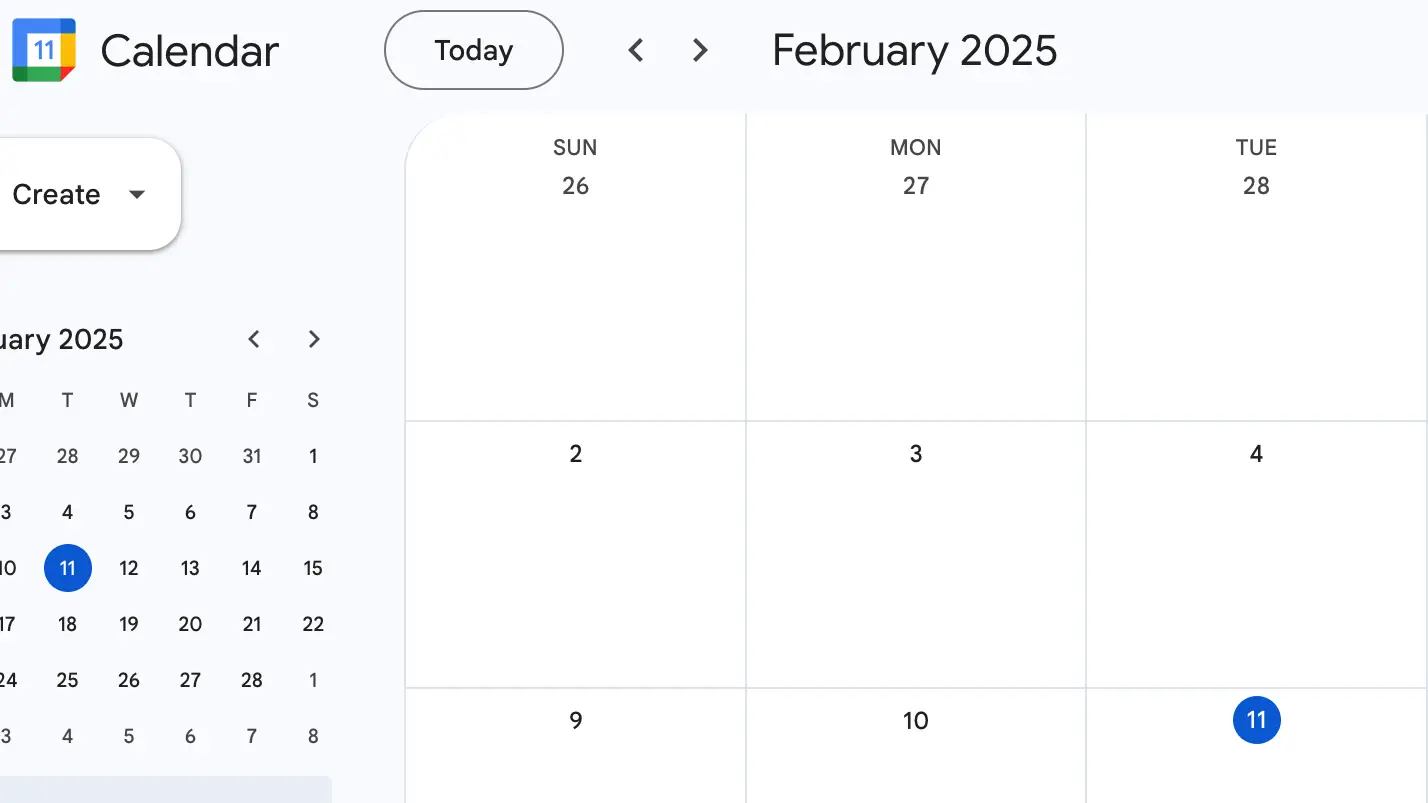Open the day cell for January 26
The width and height of the screenshot is (1428, 803).
(575, 280)
